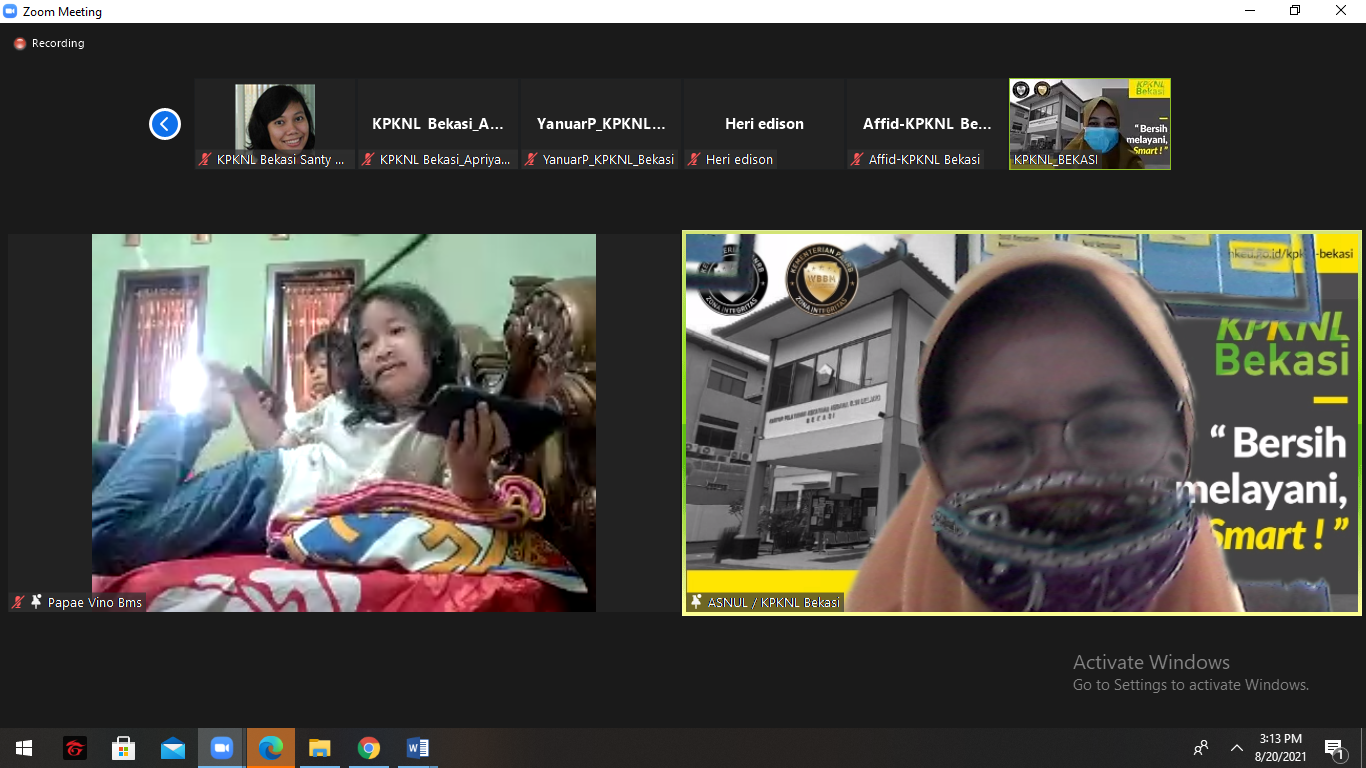Click muted mic icon on Papae Vino Bms
1366x768 pixels.
(18, 602)
